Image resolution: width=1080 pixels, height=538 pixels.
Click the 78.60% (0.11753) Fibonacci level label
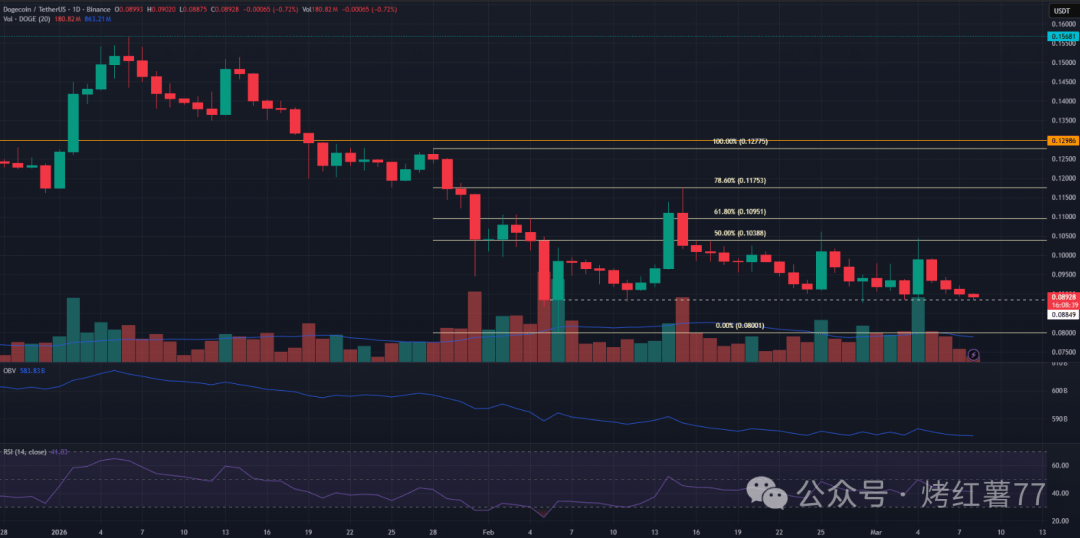(739, 181)
